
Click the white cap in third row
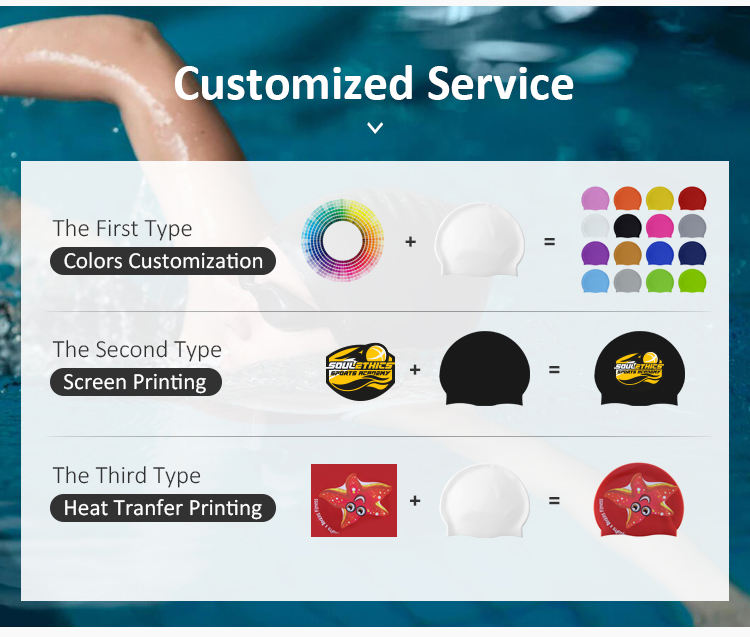[x=485, y=500]
